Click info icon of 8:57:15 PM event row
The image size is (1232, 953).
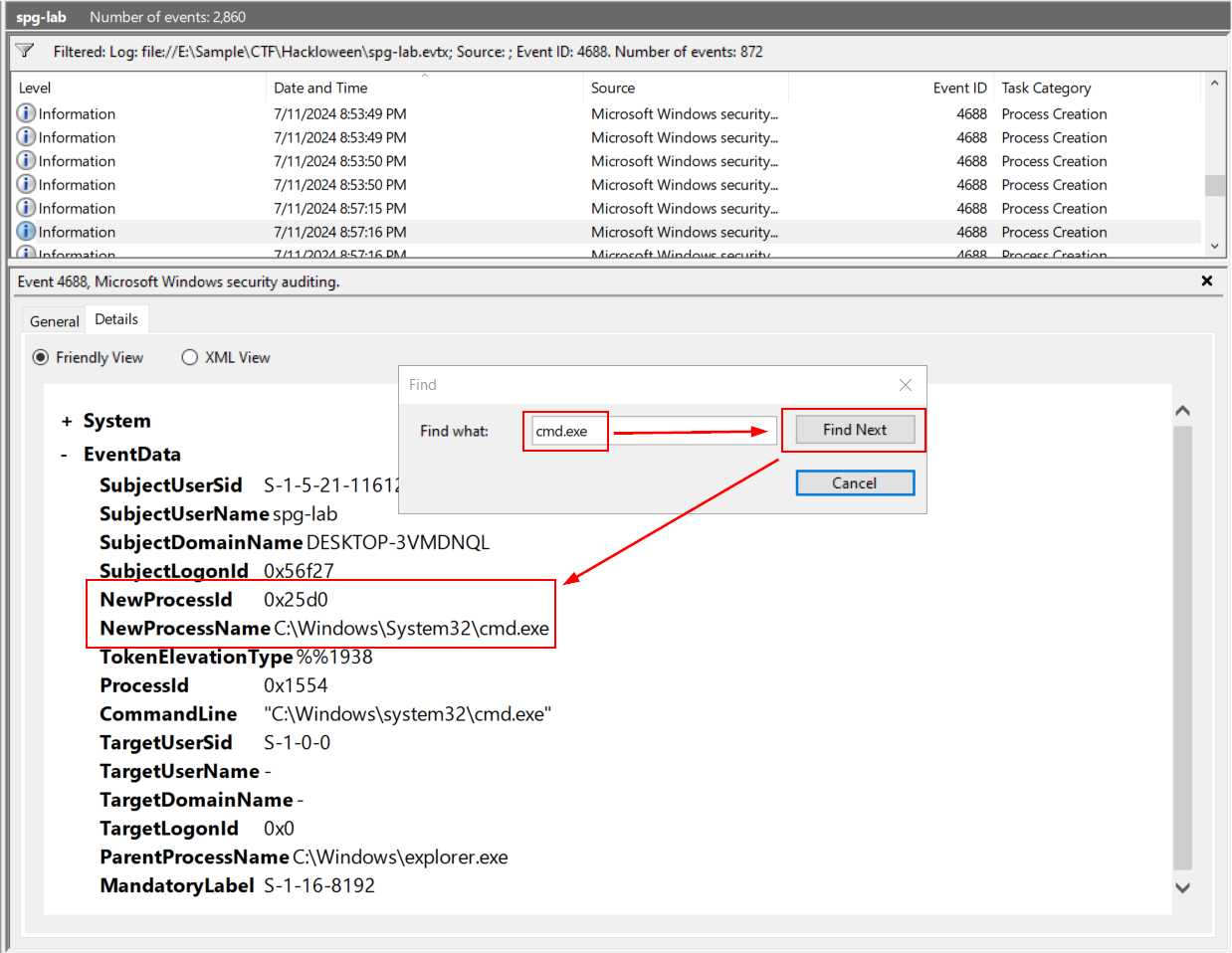(26, 208)
